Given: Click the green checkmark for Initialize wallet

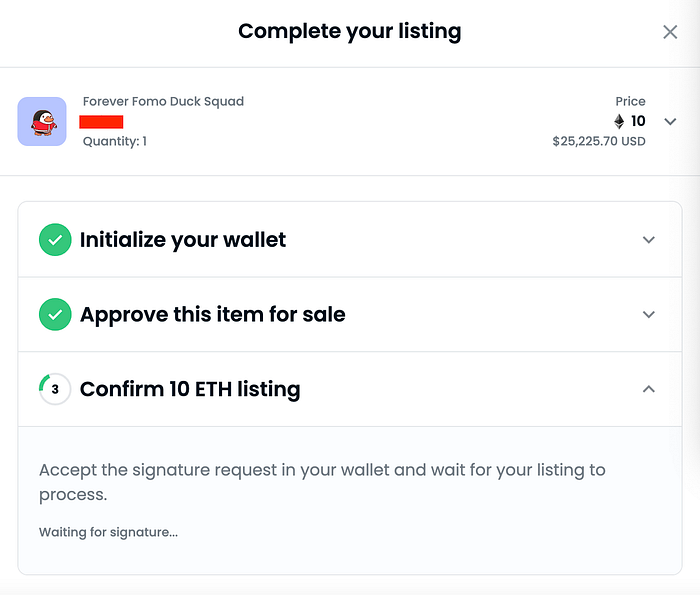Looking at the screenshot, I should pos(55,240).
